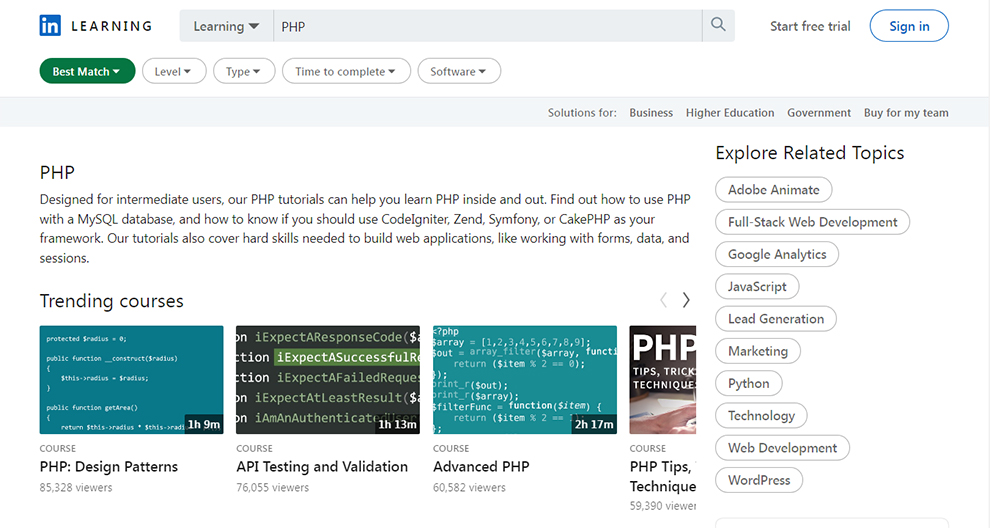Go to next trending courses with right chevron
This screenshot has height=528, width=990.
686,300
